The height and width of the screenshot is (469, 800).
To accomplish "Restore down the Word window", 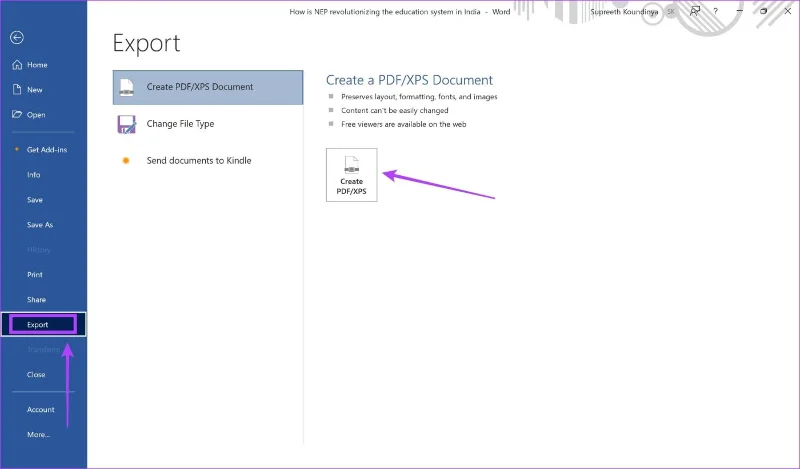I will (x=763, y=11).
